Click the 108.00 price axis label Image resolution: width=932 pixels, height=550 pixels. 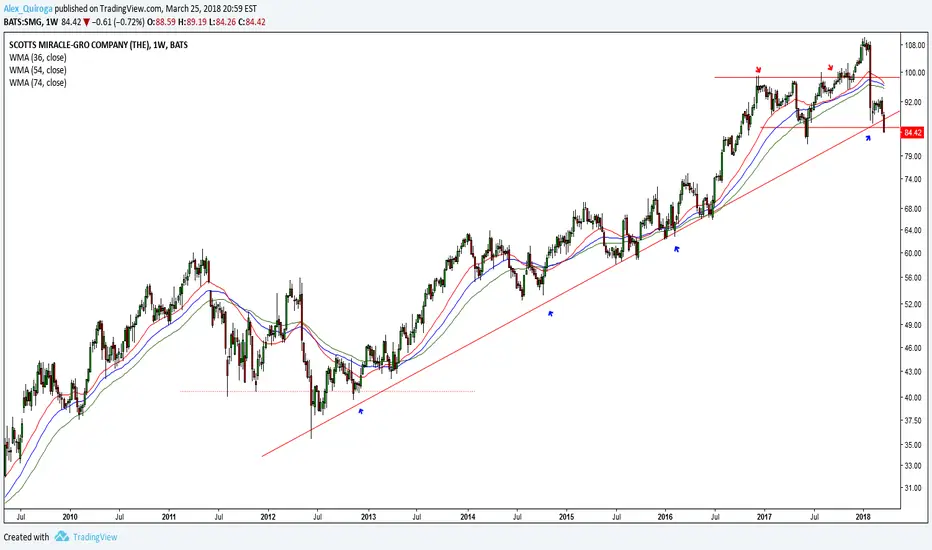914,45
